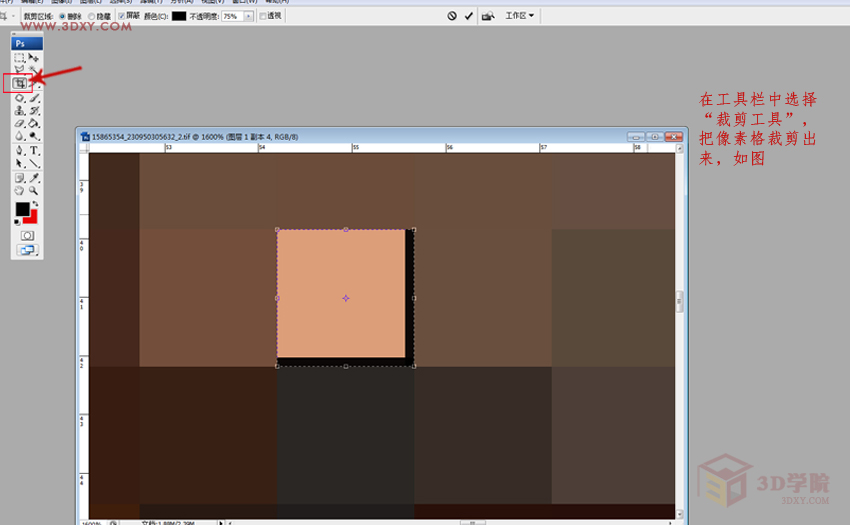
Task: Click the vertical scrollbar down arrow
Action: tap(679, 514)
